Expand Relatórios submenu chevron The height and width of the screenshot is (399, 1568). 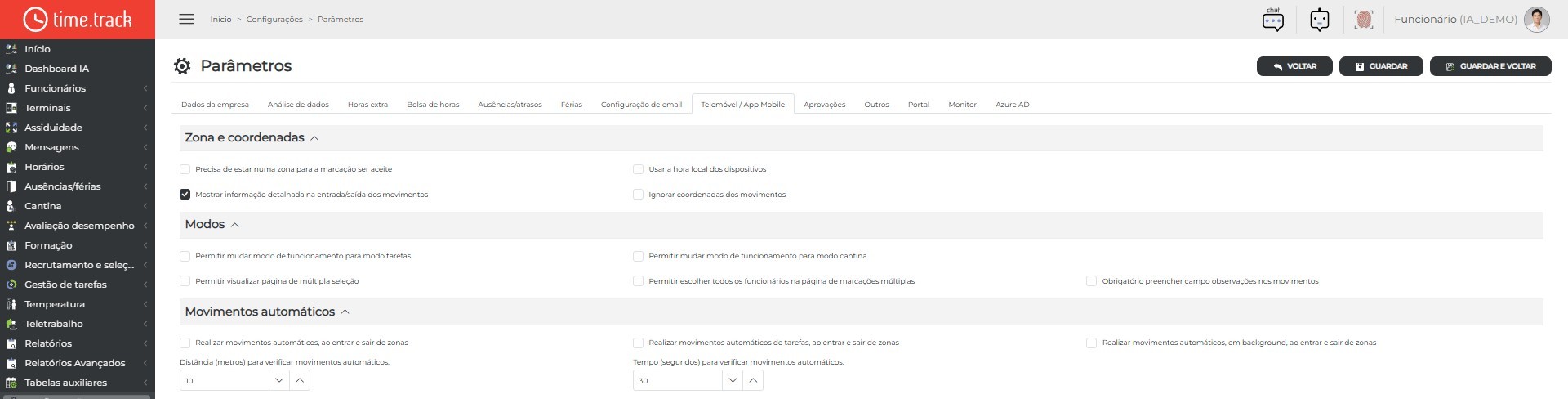(145, 343)
